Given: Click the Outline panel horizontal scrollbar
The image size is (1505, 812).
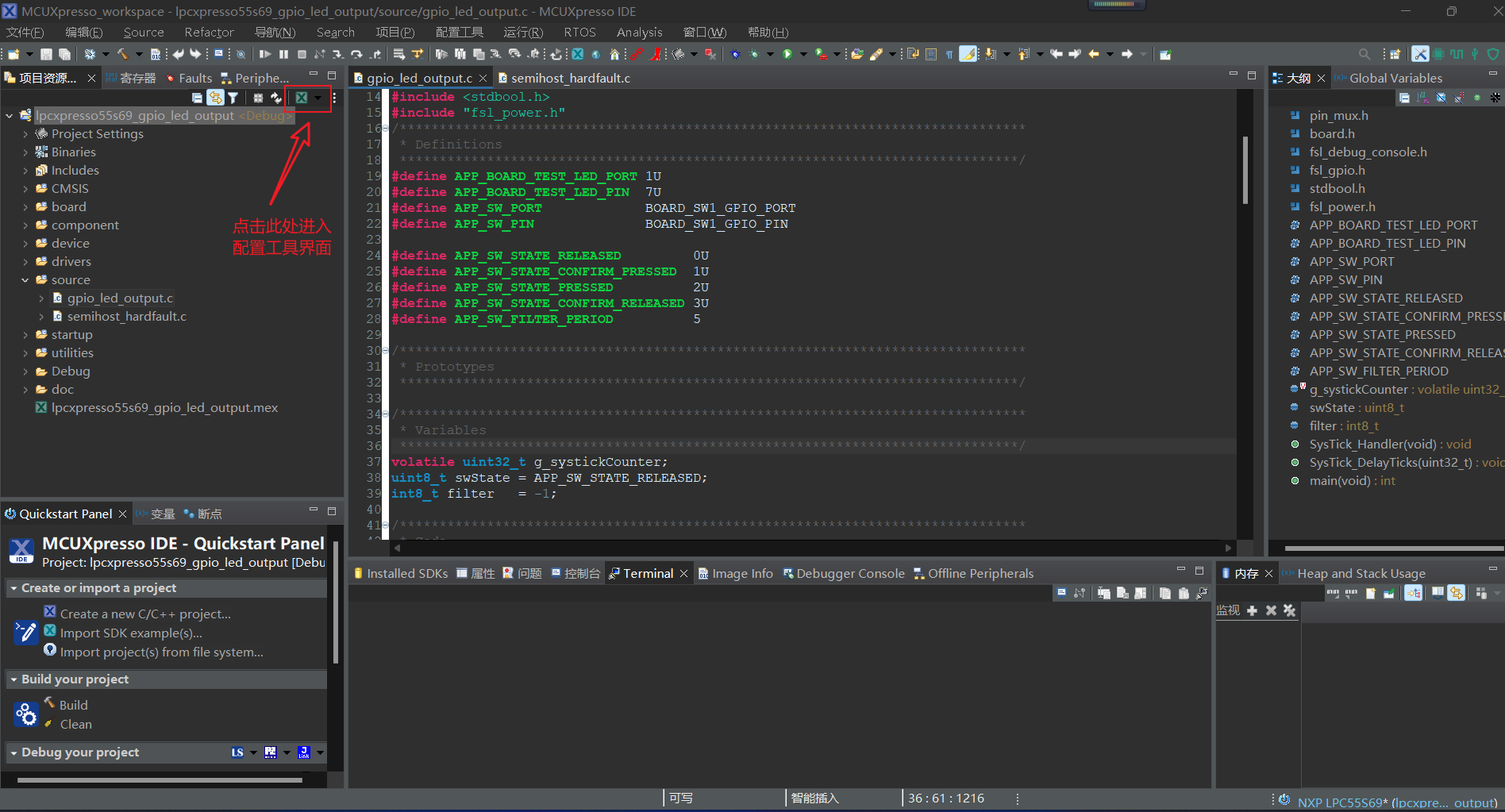Looking at the screenshot, I should [x=1394, y=548].
